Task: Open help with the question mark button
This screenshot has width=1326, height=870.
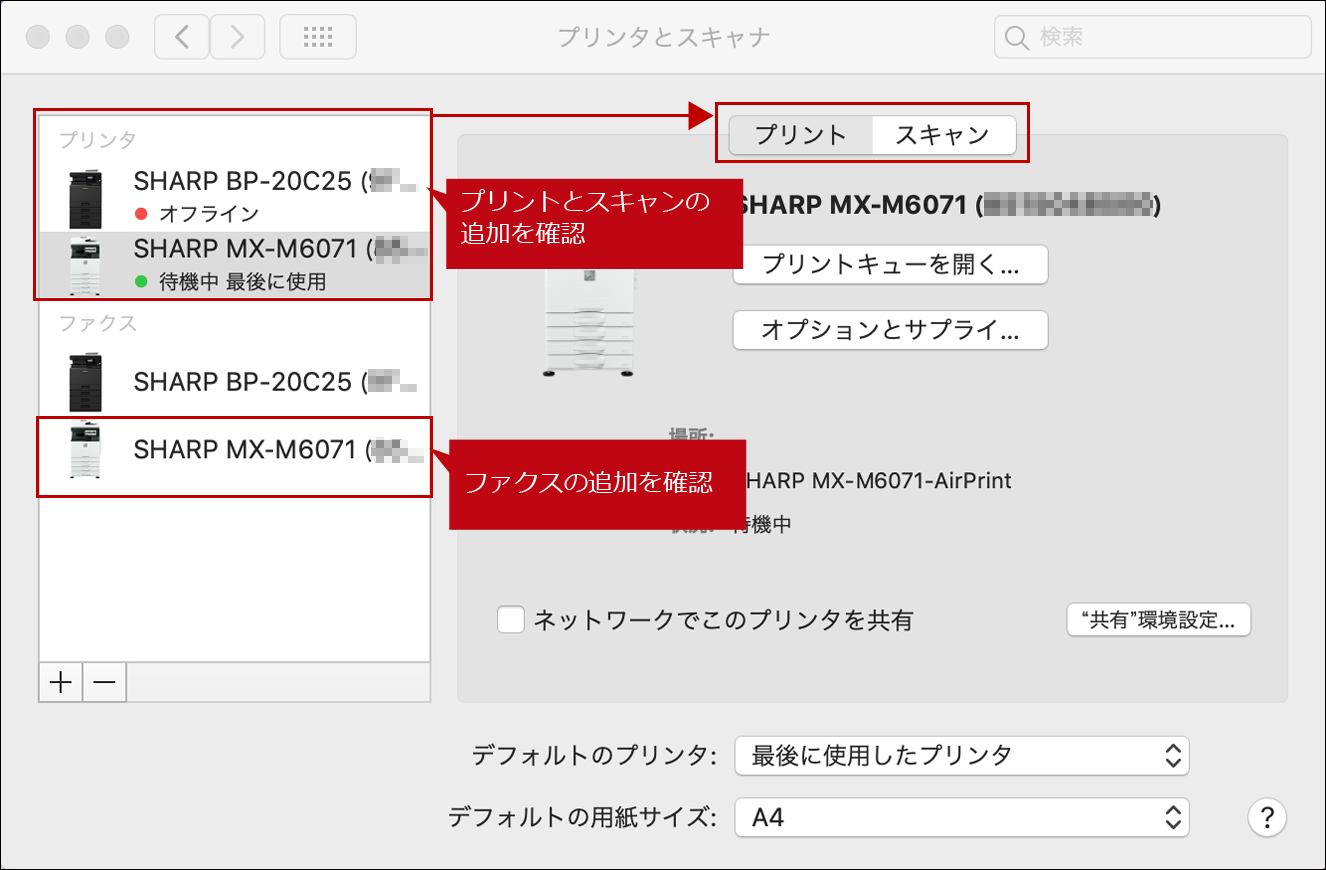Action: point(1267,817)
